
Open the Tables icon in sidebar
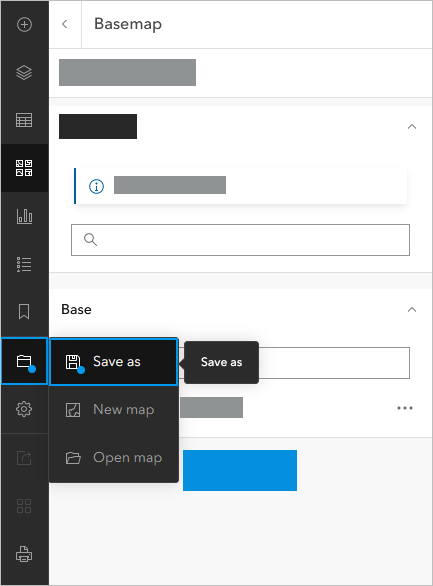click(24, 120)
